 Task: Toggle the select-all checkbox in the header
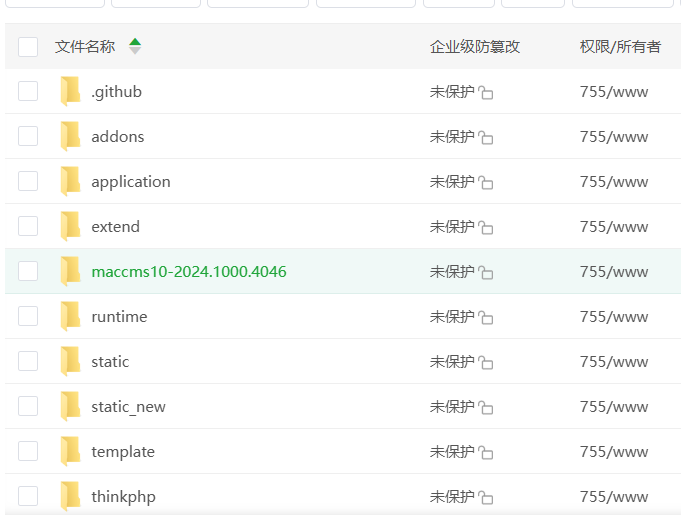(x=28, y=47)
